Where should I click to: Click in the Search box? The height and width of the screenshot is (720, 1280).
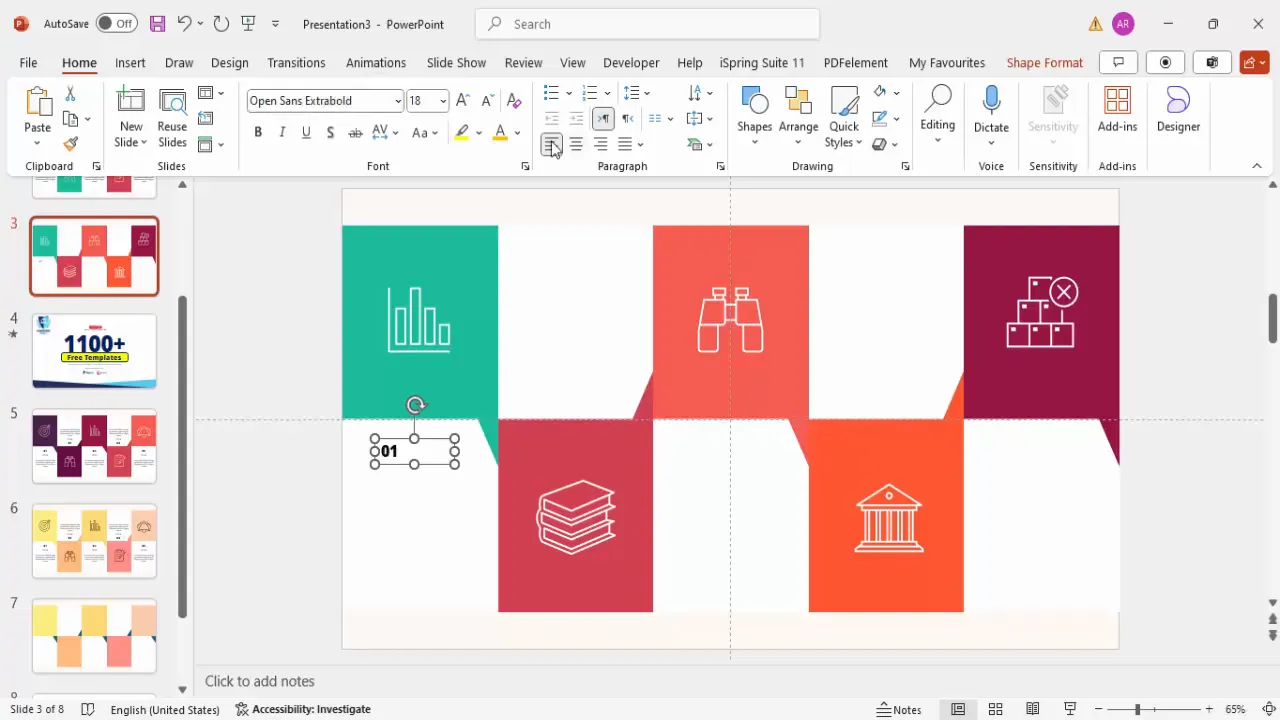click(x=647, y=24)
